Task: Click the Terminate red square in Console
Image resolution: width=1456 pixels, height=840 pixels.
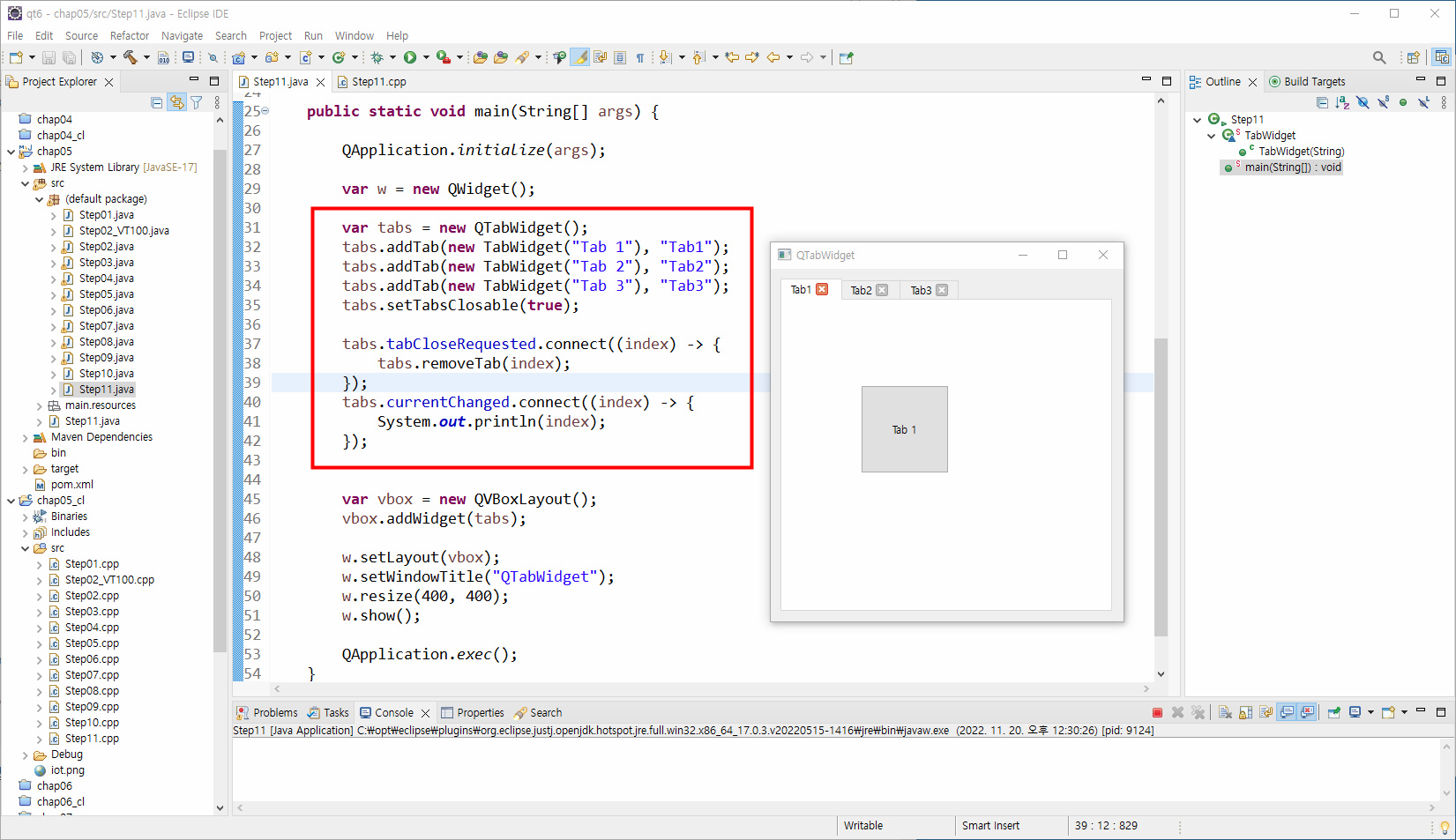Action: coord(1157,712)
